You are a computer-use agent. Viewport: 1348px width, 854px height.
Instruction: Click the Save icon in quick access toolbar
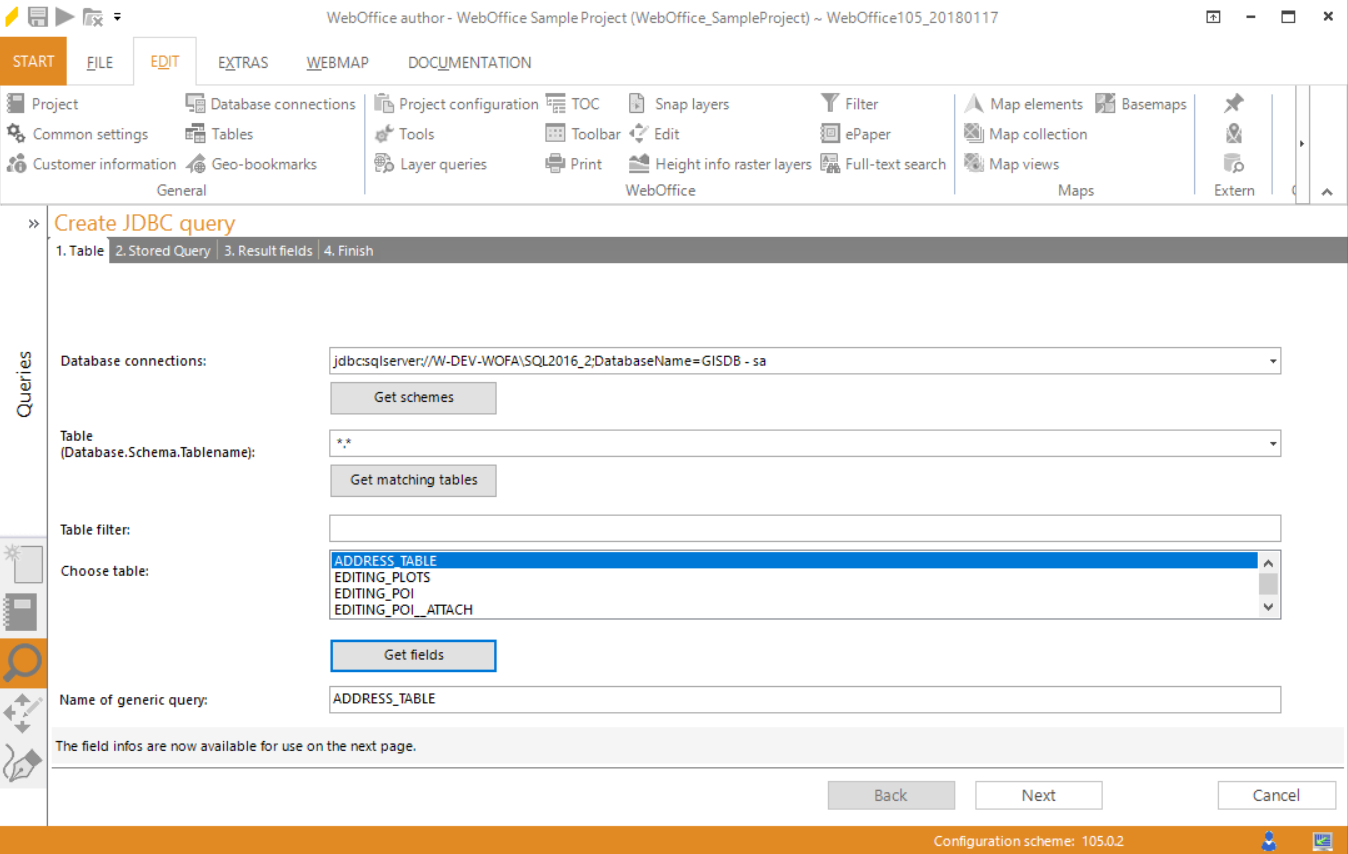[37, 15]
